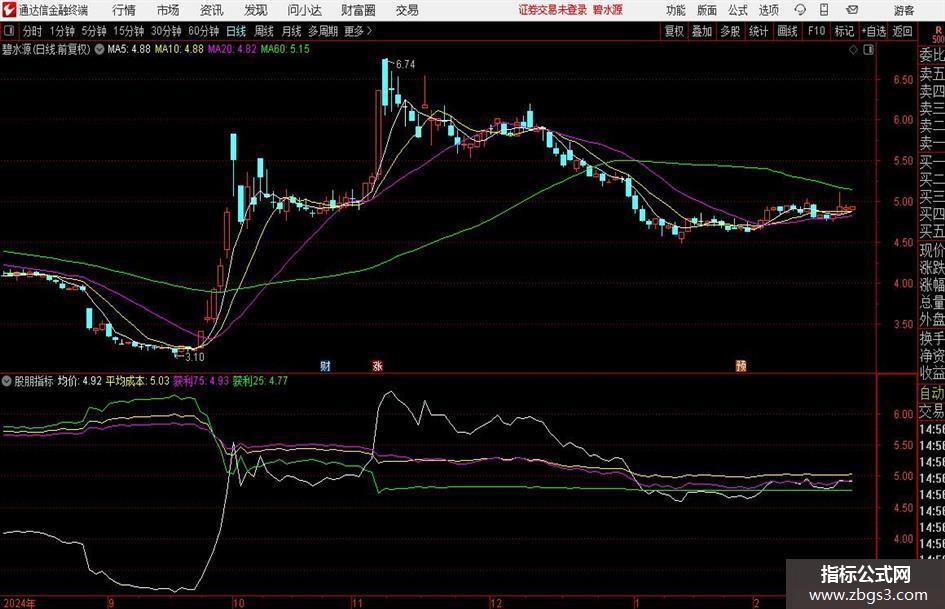
Task: Select the 日线 daily tab
Action: (236, 31)
